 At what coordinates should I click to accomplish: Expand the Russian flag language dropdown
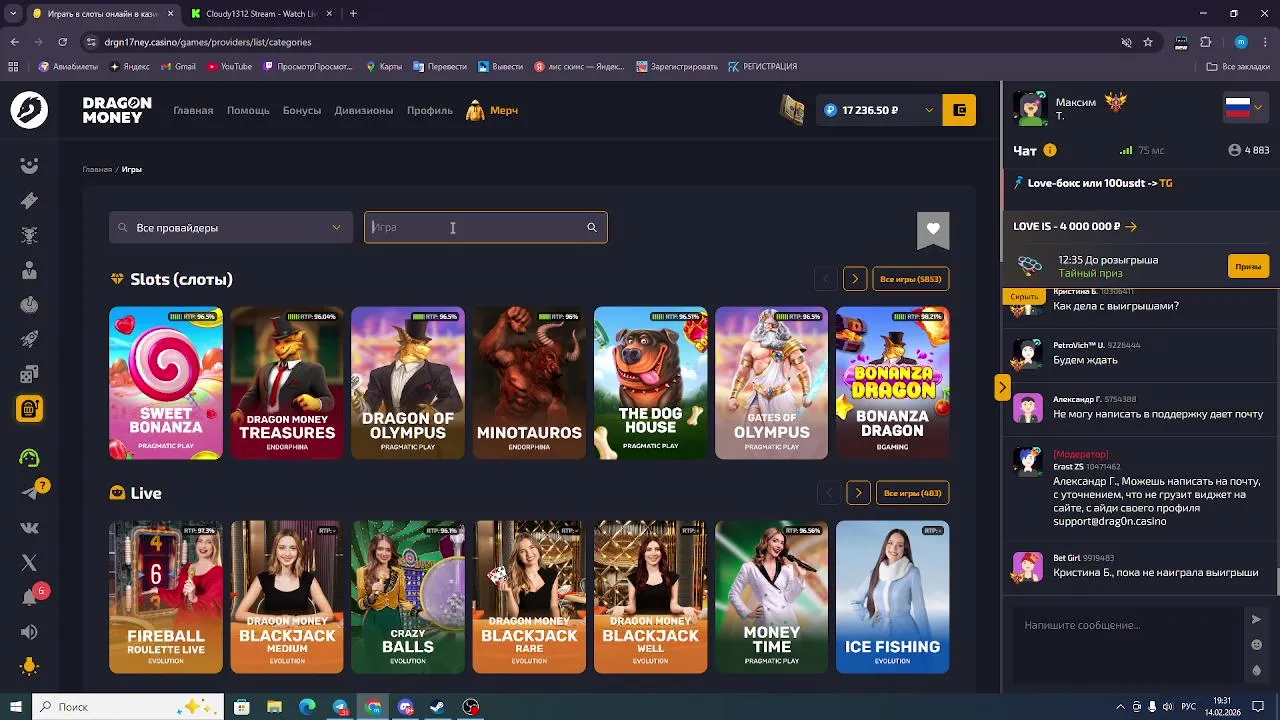click(1245, 108)
